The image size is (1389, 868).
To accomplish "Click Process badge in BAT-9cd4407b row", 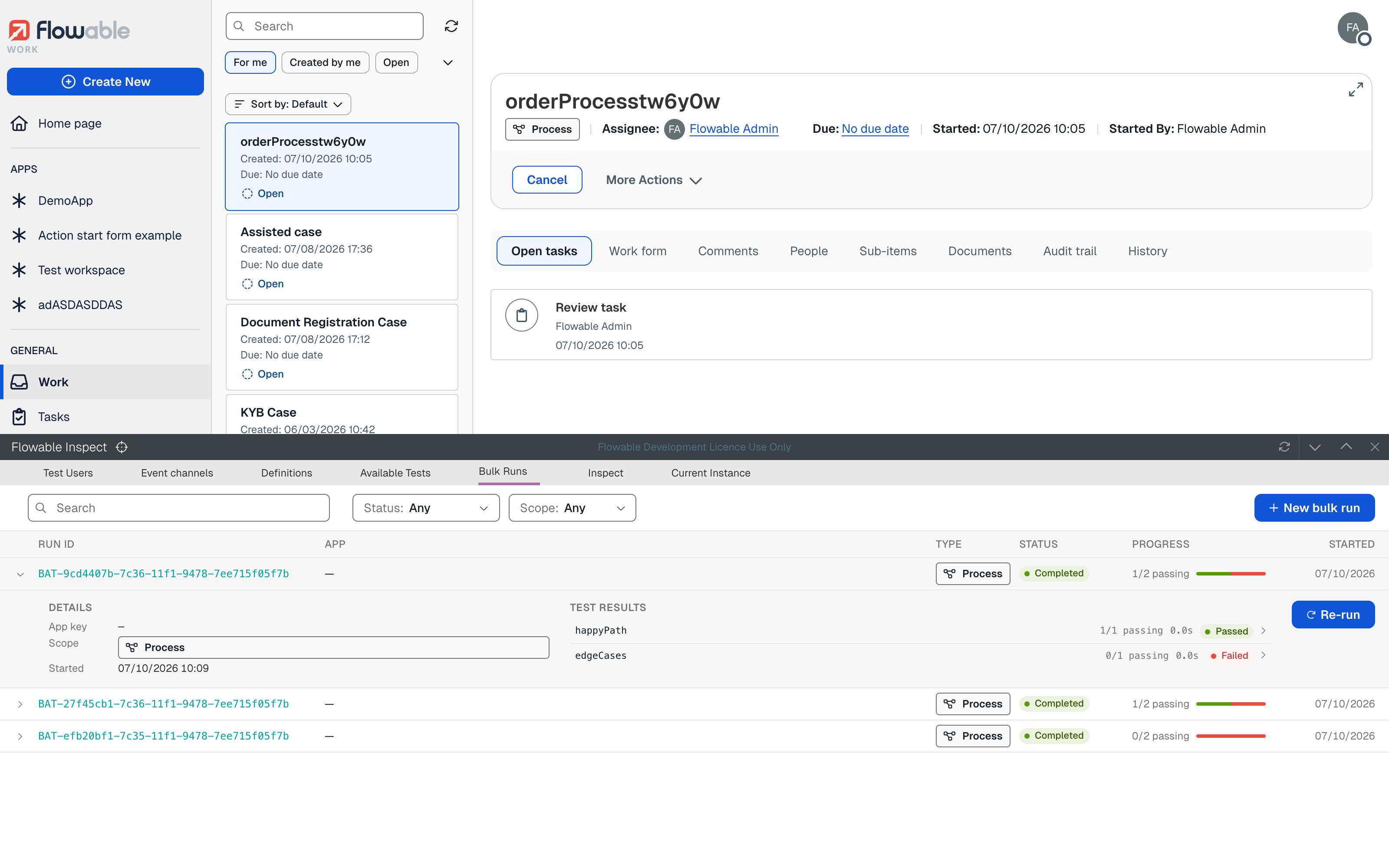I will [x=973, y=573].
